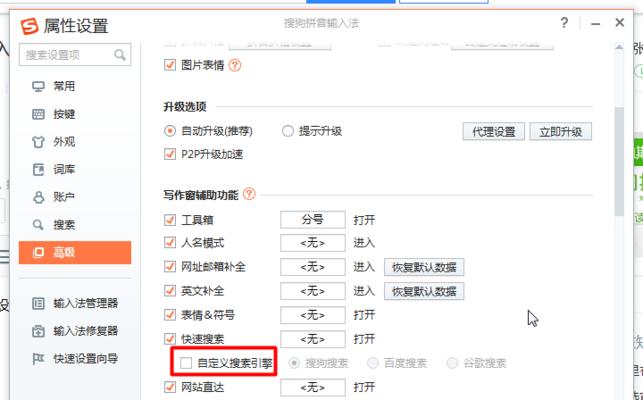Click the 网站直达 hotkey field
The height and width of the screenshot is (400, 643).
click(x=313, y=387)
